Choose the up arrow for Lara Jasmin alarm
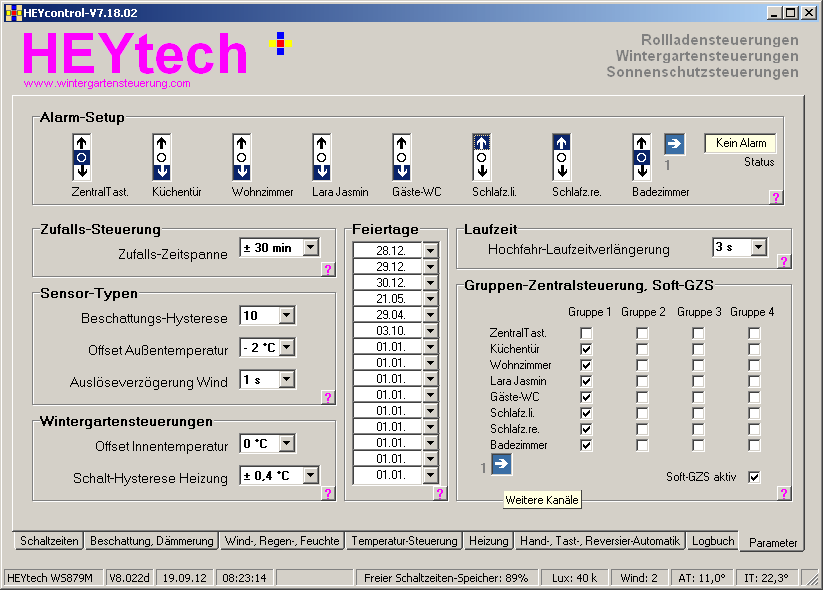The height and width of the screenshot is (590, 823). tap(322, 143)
